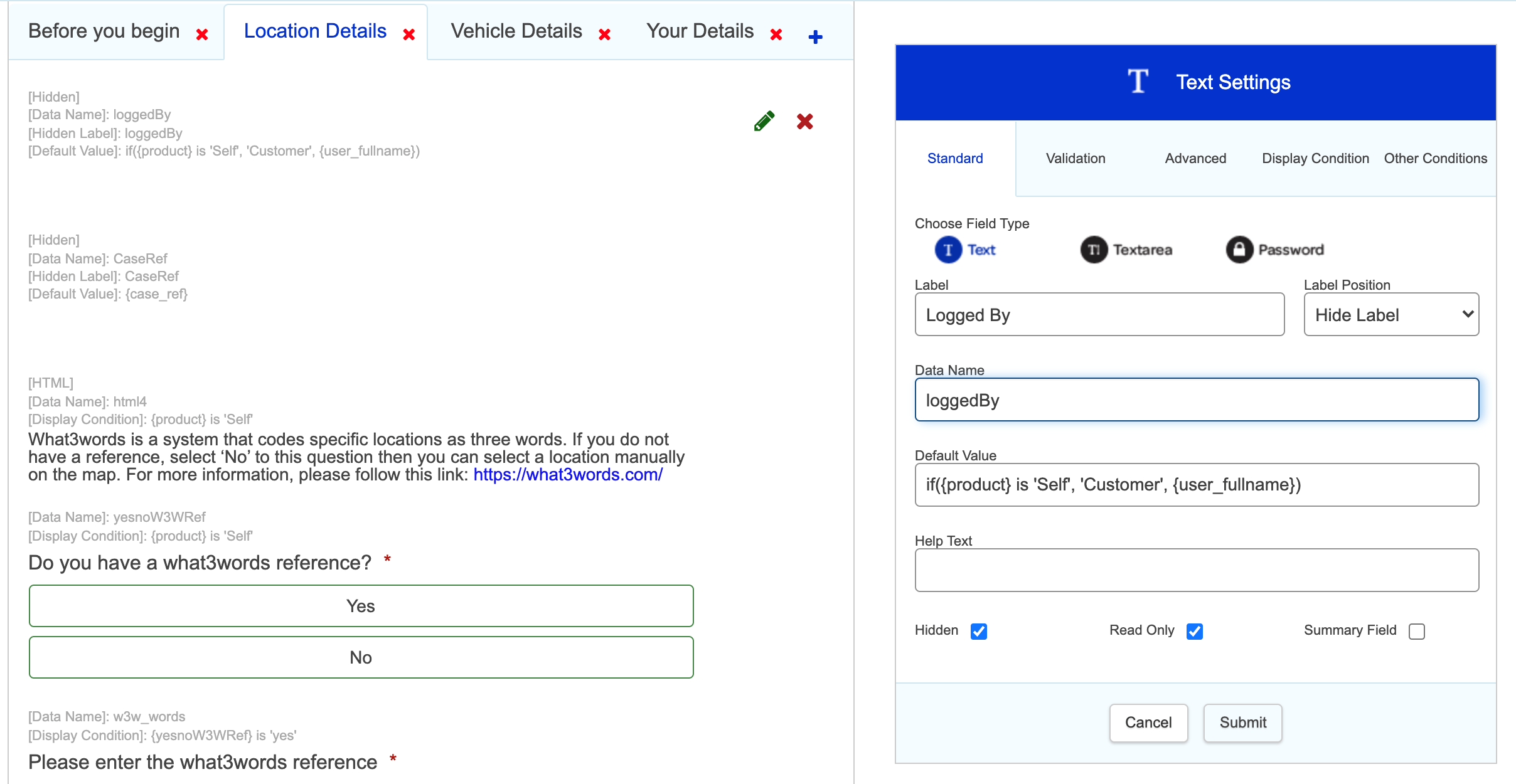Uncheck the Read Only checkbox
The width and height of the screenshot is (1516, 784).
point(1195,631)
